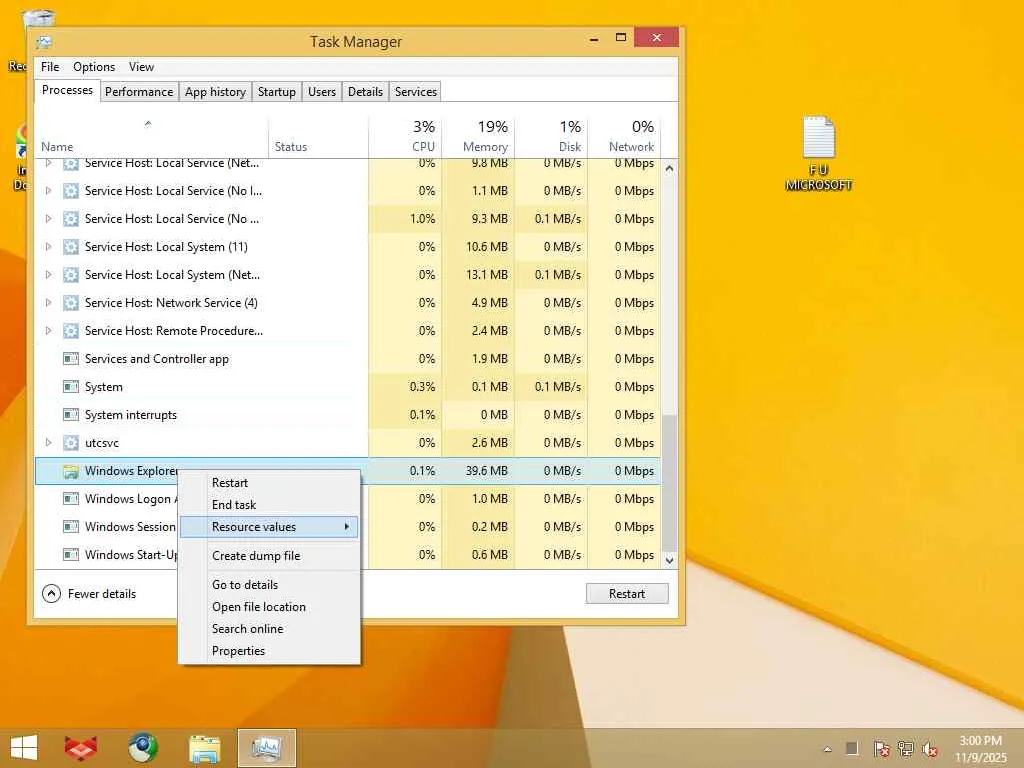
Task: Open the View menu
Action: coord(141,67)
